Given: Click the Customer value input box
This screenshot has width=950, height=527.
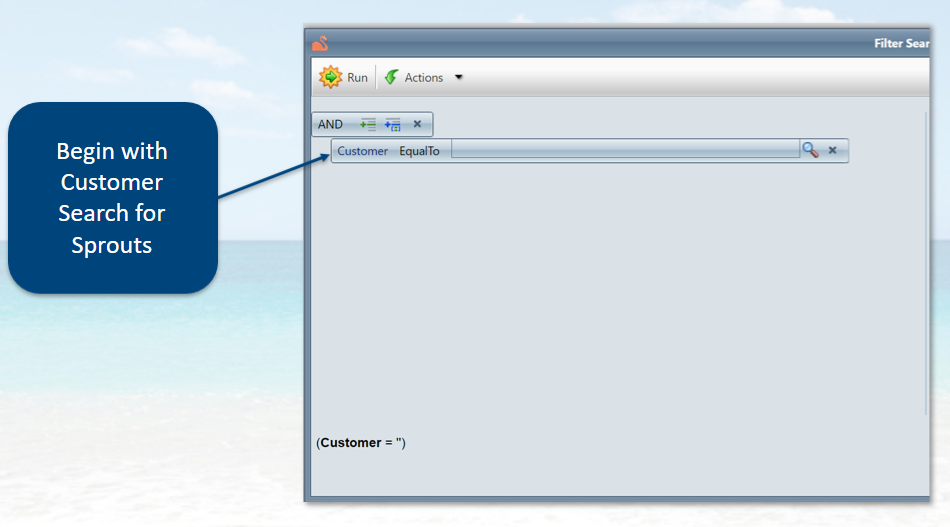Looking at the screenshot, I should [624, 151].
